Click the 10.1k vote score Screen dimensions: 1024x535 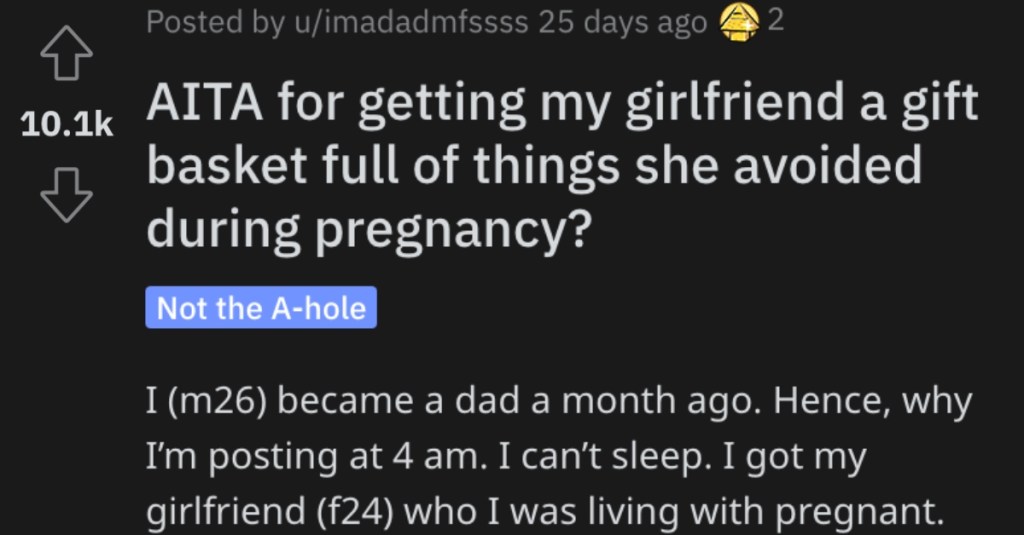(67, 124)
